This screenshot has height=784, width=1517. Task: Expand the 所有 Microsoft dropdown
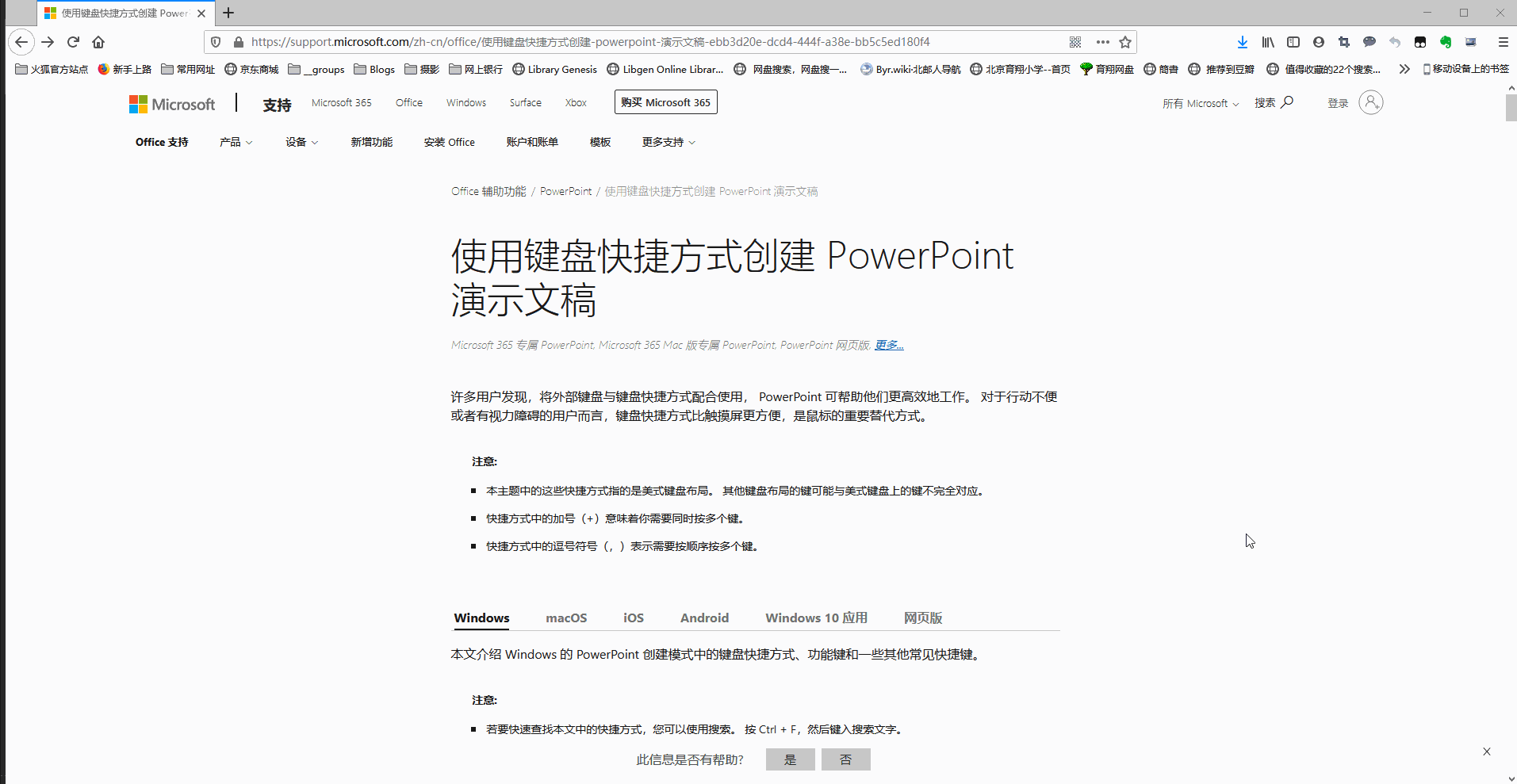[x=1201, y=103]
